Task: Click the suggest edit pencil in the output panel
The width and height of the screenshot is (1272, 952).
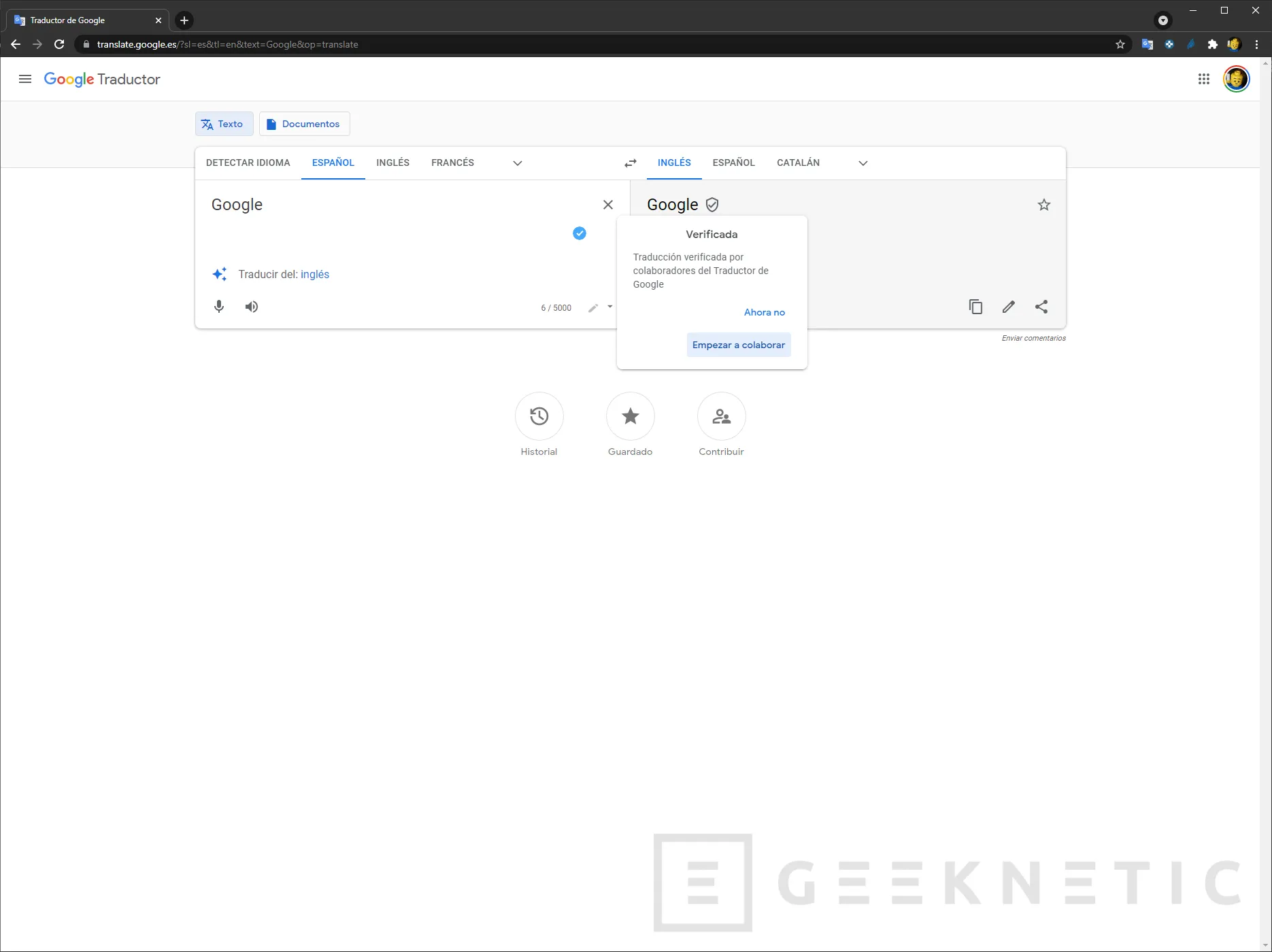Action: [x=1008, y=307]
